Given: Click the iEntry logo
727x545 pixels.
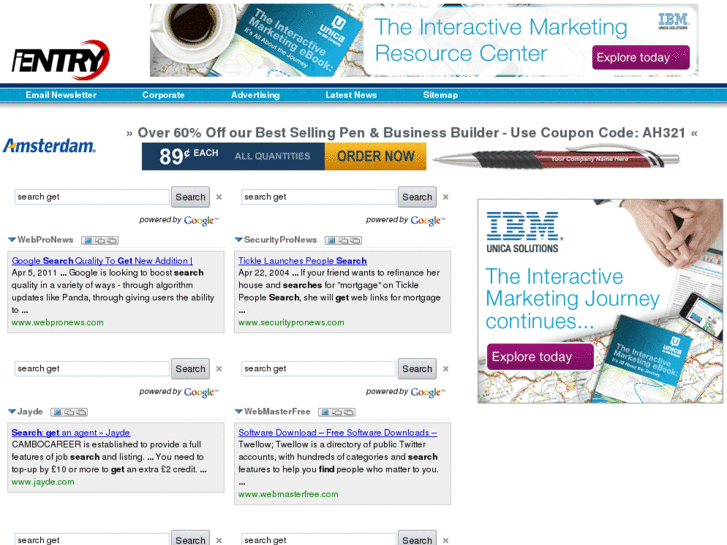Looking at the screenshot, I should [x=61, y=60].
